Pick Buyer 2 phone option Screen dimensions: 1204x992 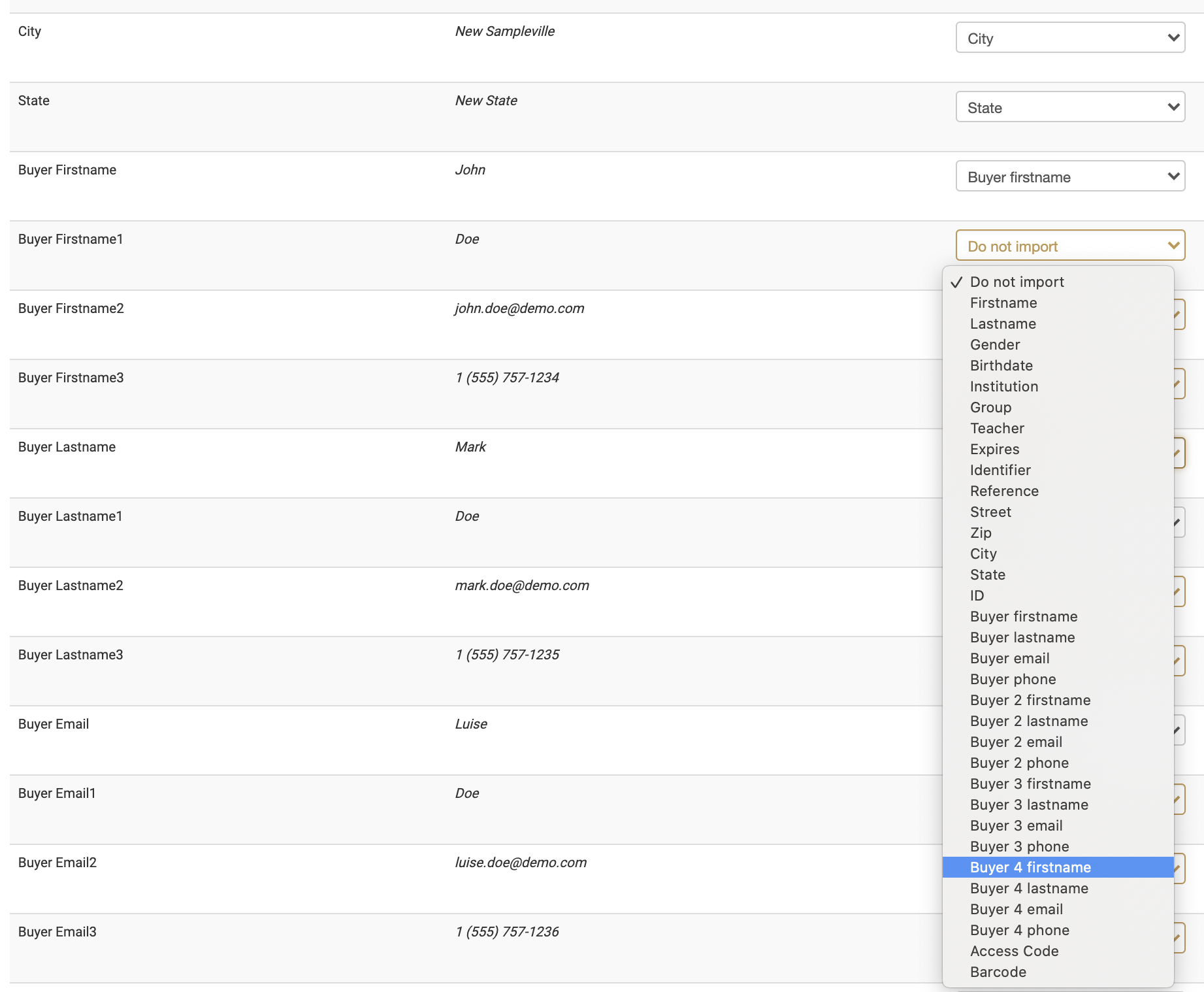tap(1058, 763)
